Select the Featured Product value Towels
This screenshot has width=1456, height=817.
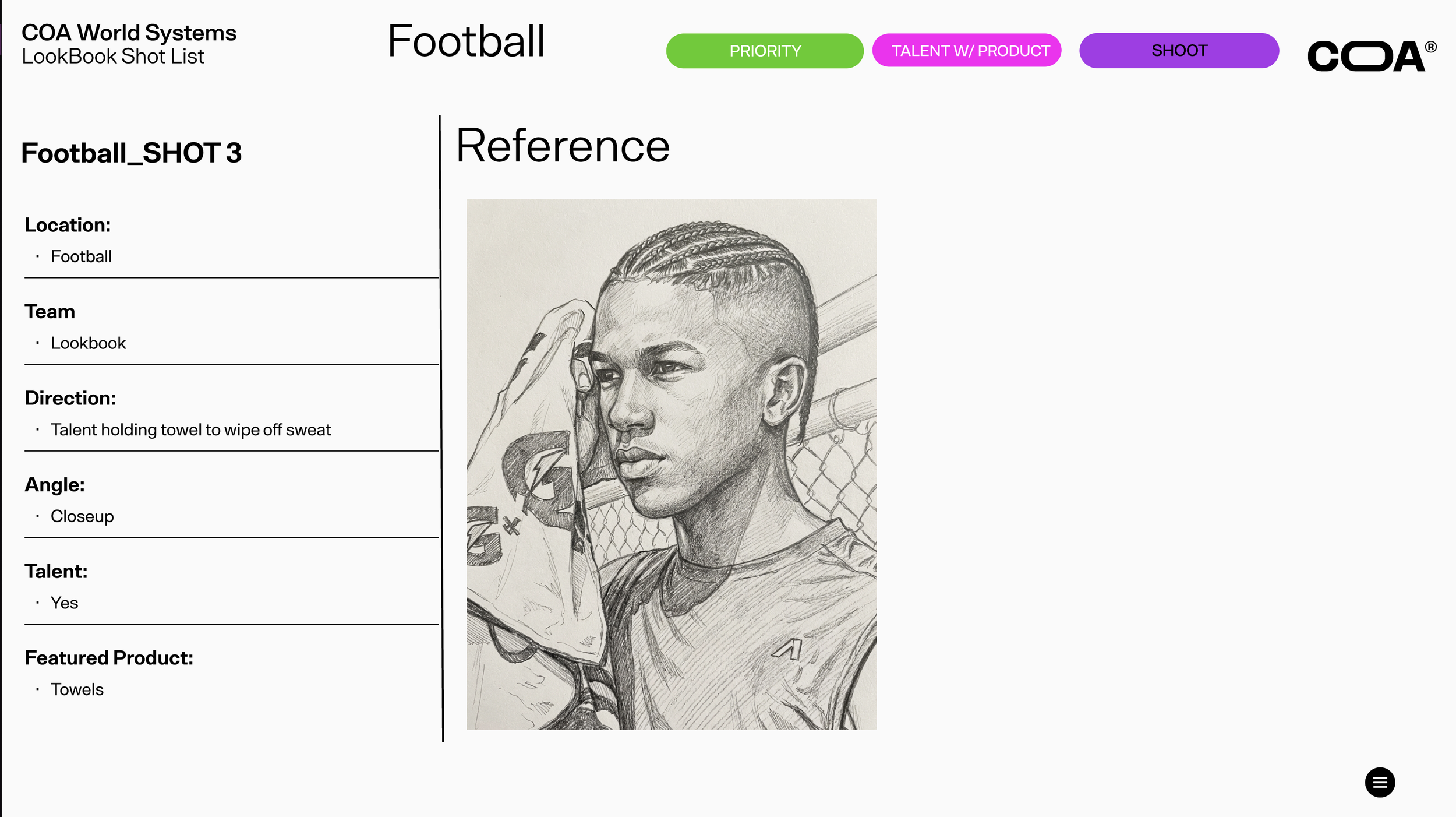click(x=77, y=690)
